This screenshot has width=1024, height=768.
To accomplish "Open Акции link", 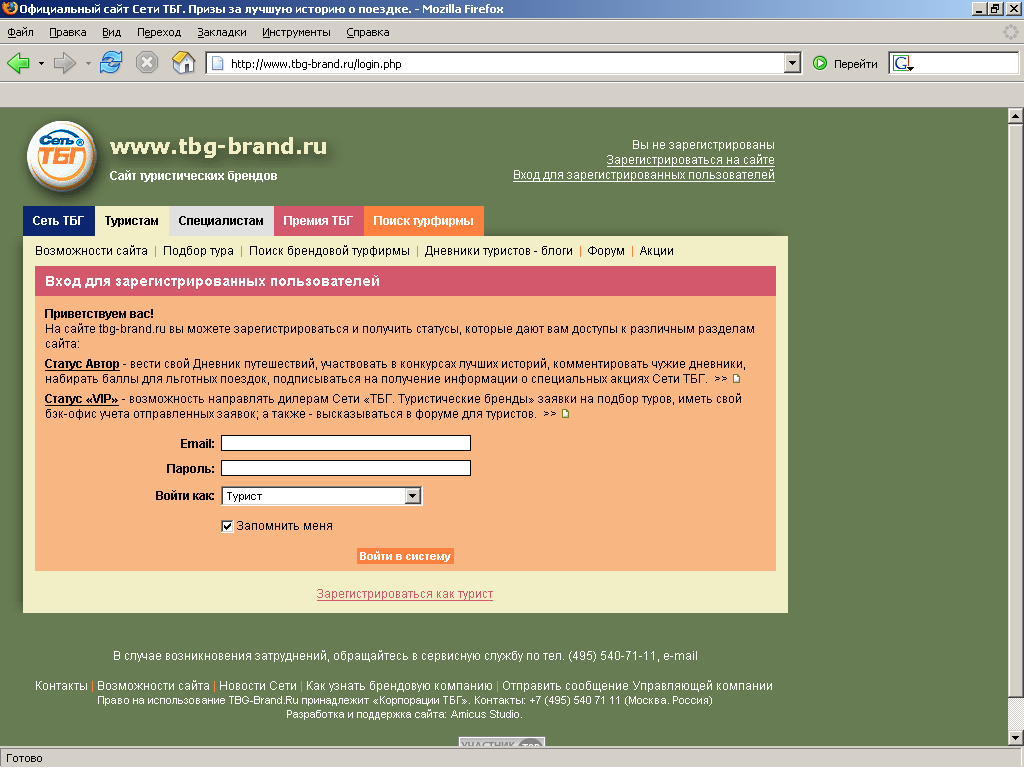I will [656, 251].
